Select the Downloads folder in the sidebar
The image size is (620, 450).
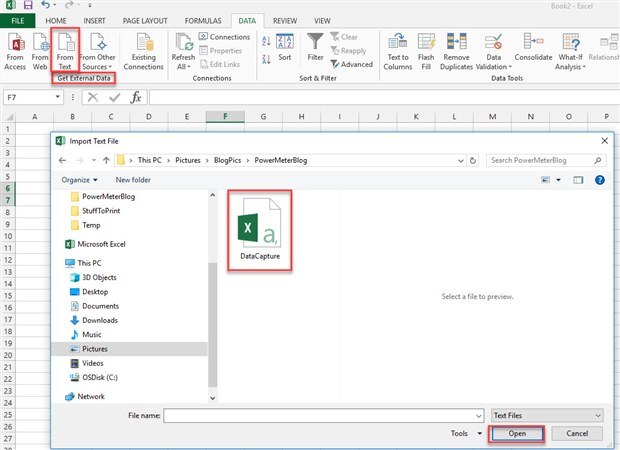100,320
